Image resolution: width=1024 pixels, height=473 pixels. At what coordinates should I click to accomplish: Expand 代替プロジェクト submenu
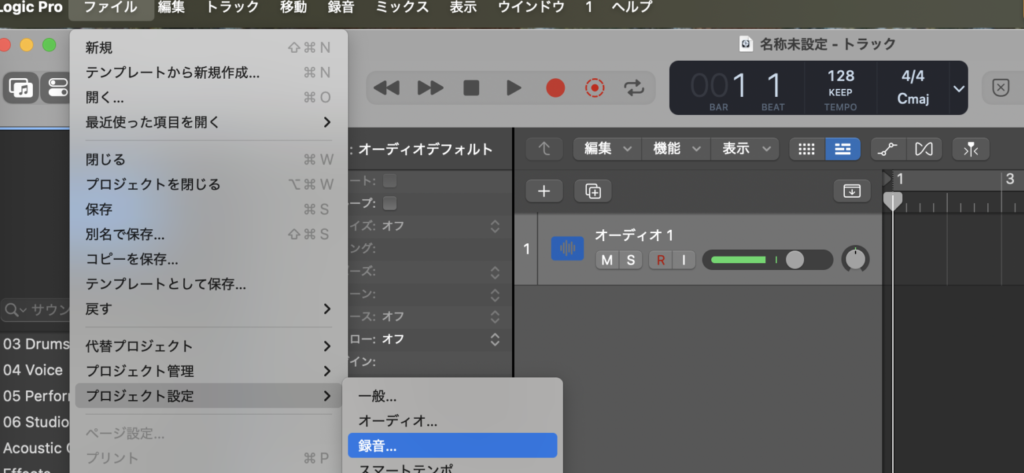[208, 346]
